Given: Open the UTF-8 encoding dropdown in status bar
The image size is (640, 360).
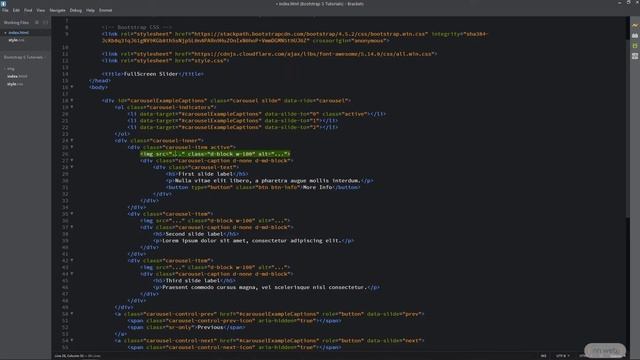Looking at the screenshot, I should click(562, 356).
